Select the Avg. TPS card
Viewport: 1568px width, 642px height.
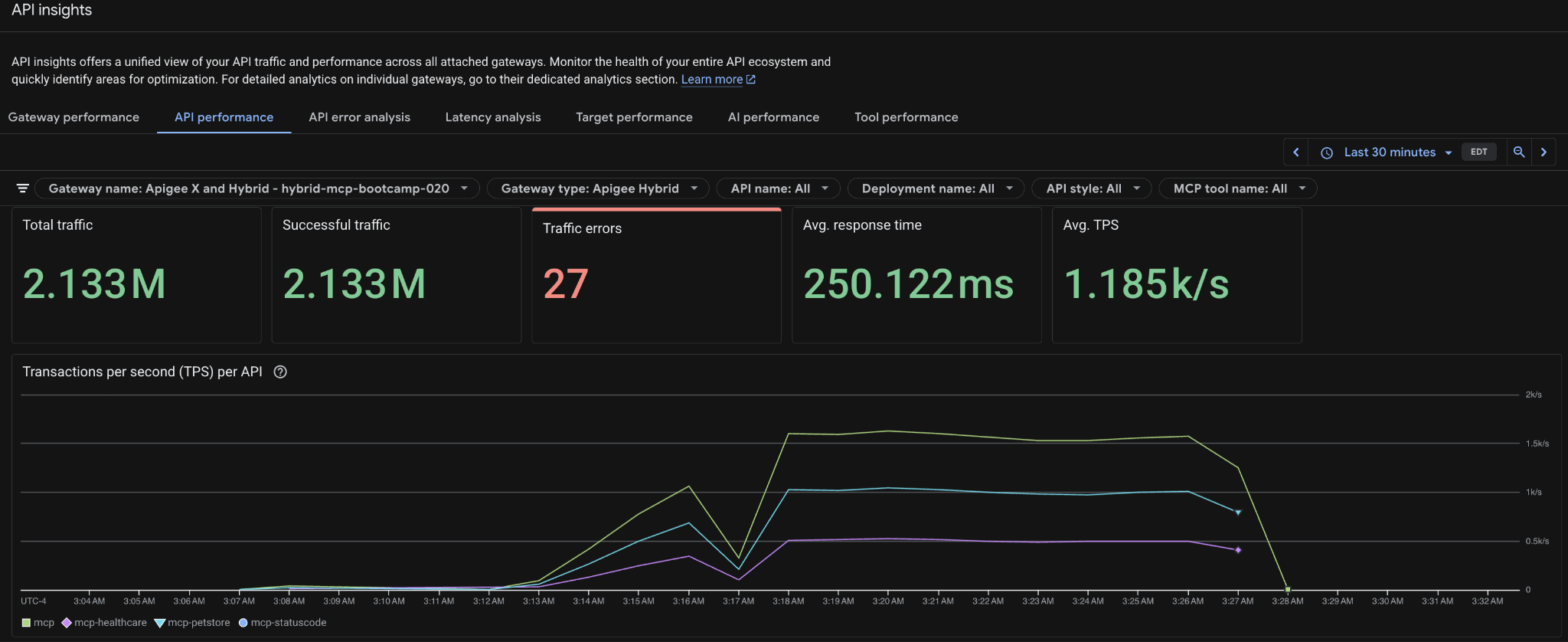[1177, 275]
